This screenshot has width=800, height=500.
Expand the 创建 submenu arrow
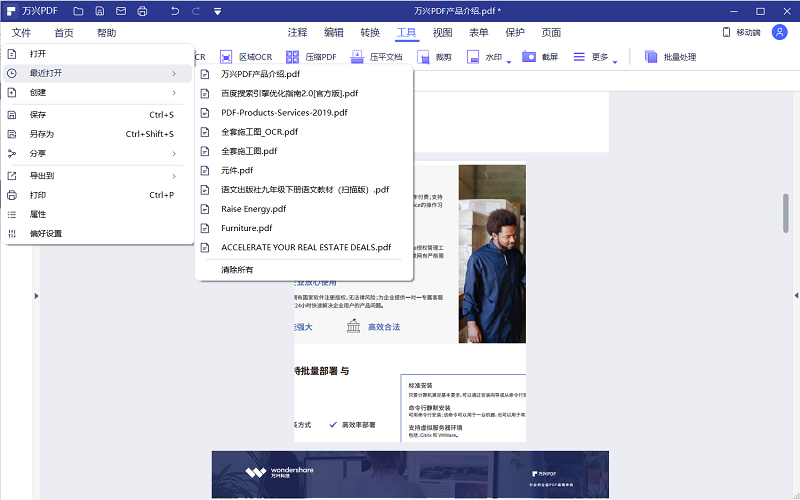174,93
